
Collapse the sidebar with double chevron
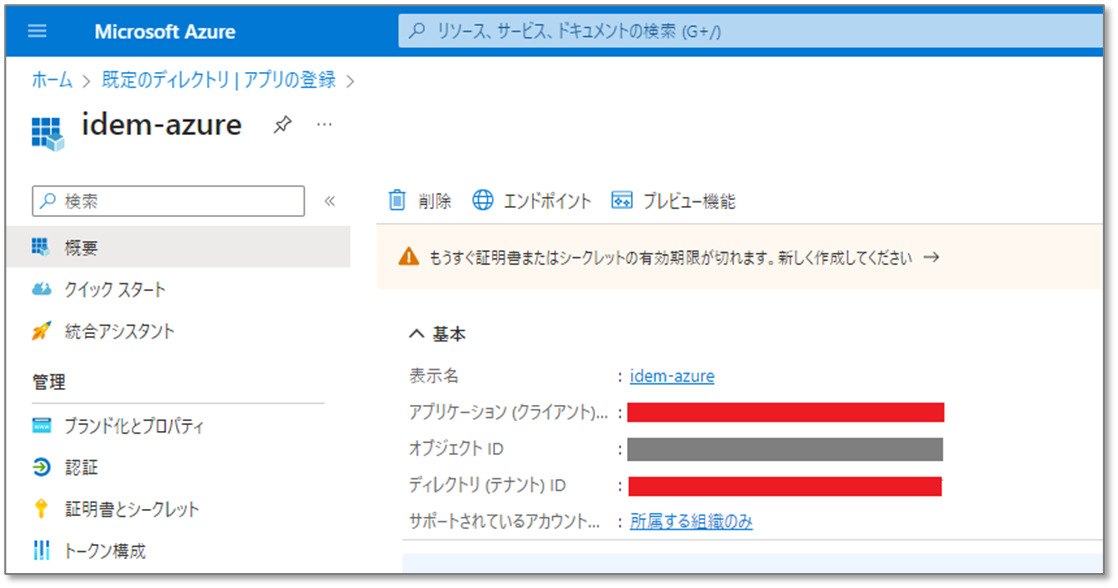point(329,201)
